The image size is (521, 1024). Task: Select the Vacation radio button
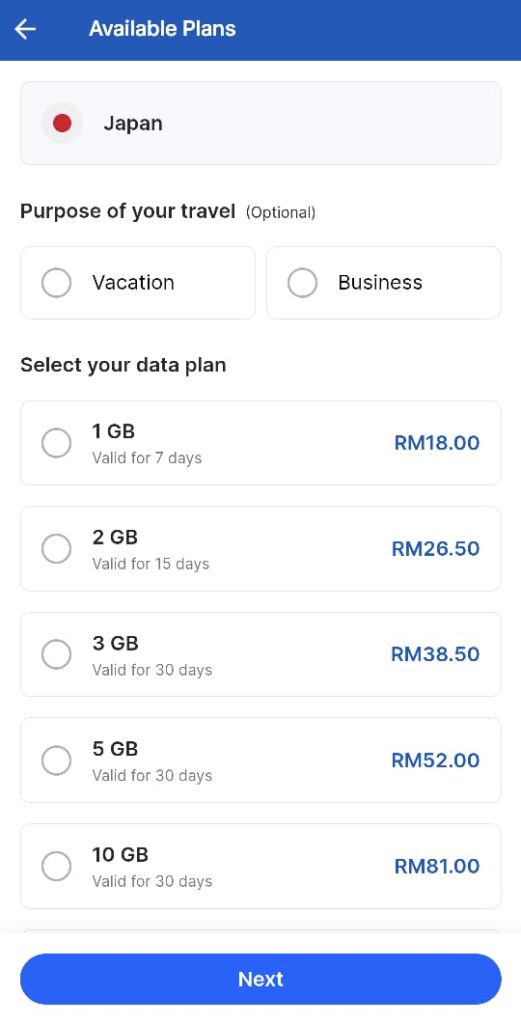click(56, 283)
